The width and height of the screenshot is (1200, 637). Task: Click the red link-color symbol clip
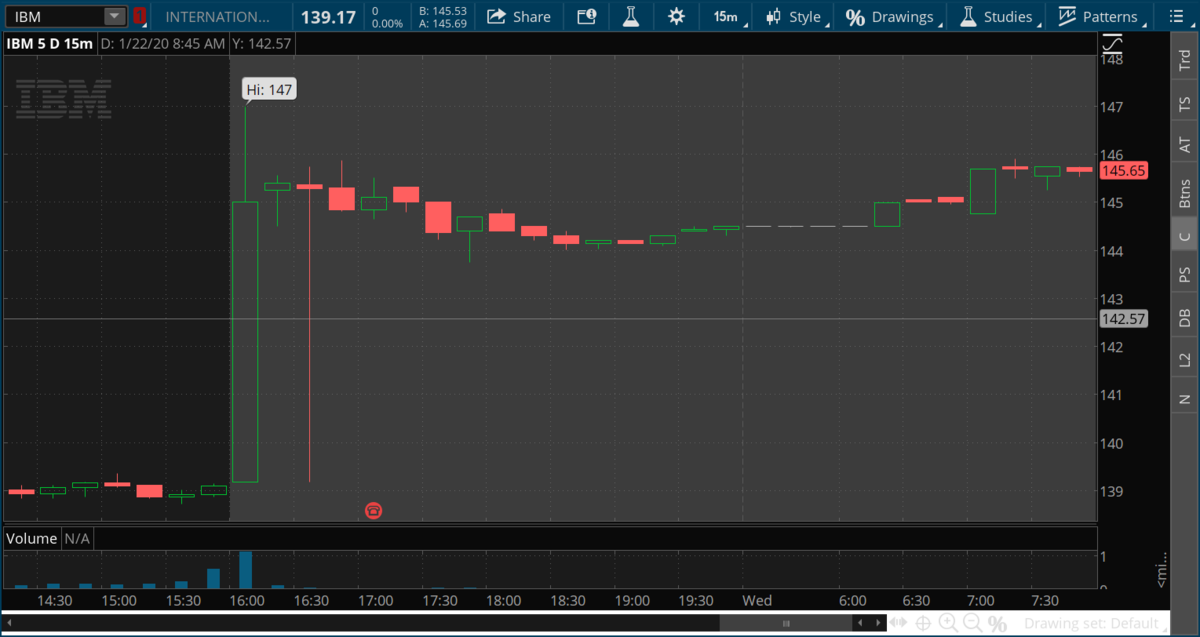tap(141, 16)
